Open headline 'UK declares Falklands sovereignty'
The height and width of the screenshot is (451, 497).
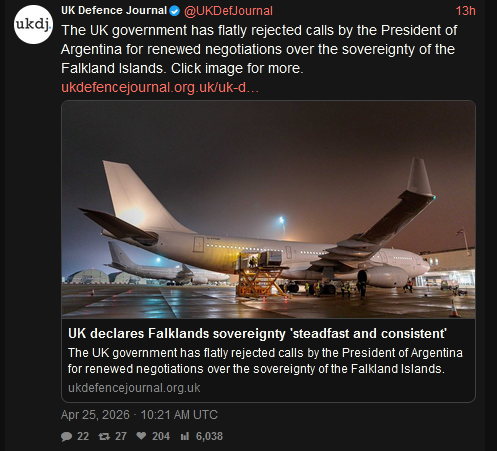point(257,333)
